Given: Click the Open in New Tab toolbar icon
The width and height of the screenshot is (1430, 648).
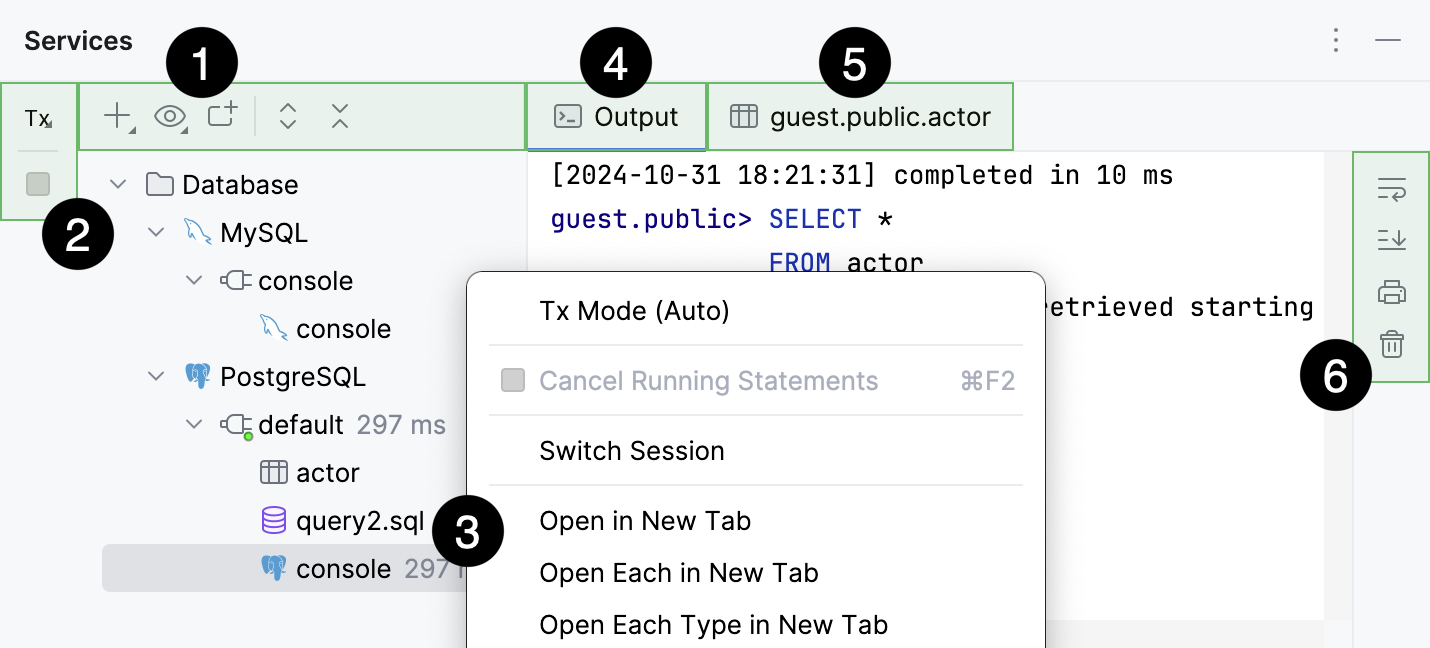Looking at the screenshot, I should 222,116.
